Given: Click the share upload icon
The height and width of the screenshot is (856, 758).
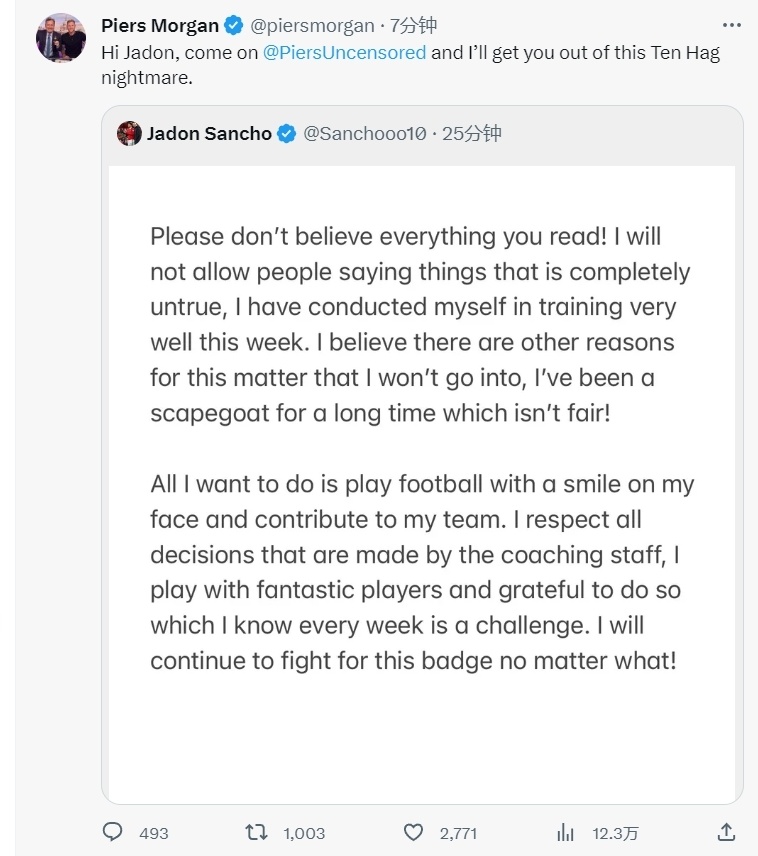Looking at the screenshot, I should coord(727,832).
